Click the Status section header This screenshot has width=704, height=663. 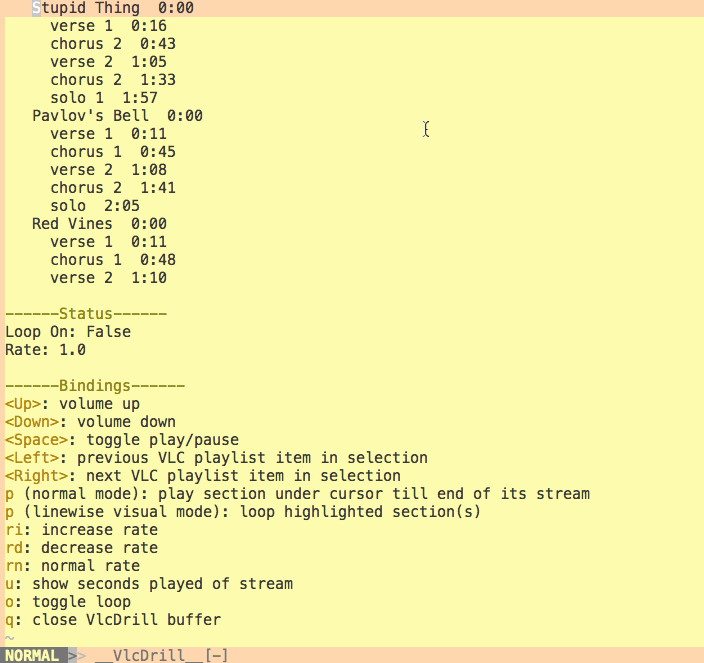coord(86,314)
